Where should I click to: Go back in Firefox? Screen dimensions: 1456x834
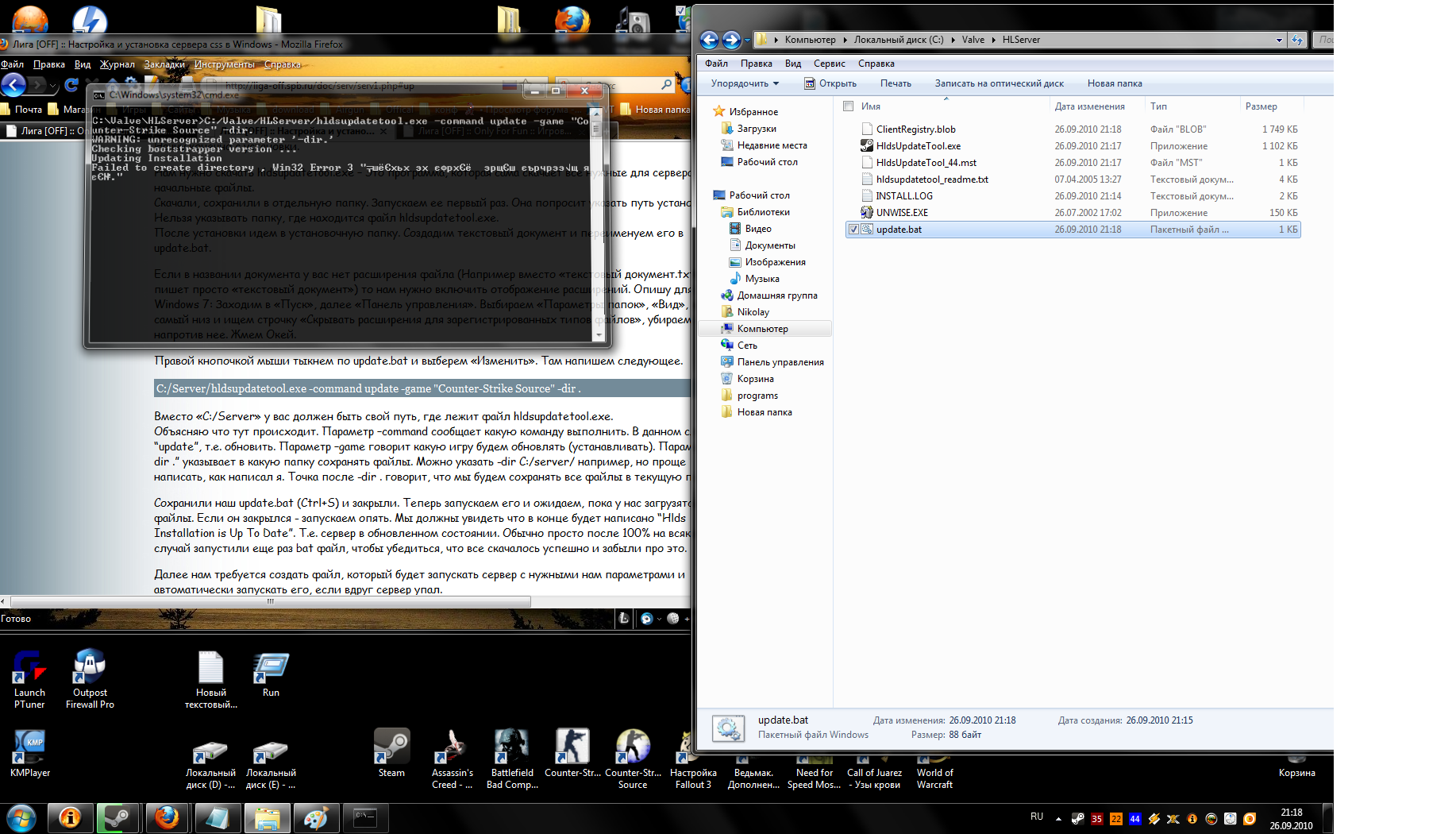click(x=13, y=84)
